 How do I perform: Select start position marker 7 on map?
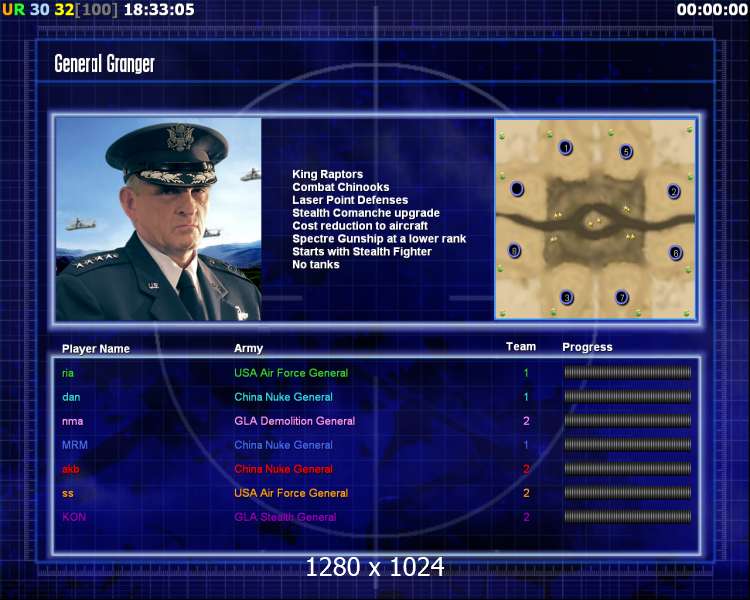click(x=621, y=297)
